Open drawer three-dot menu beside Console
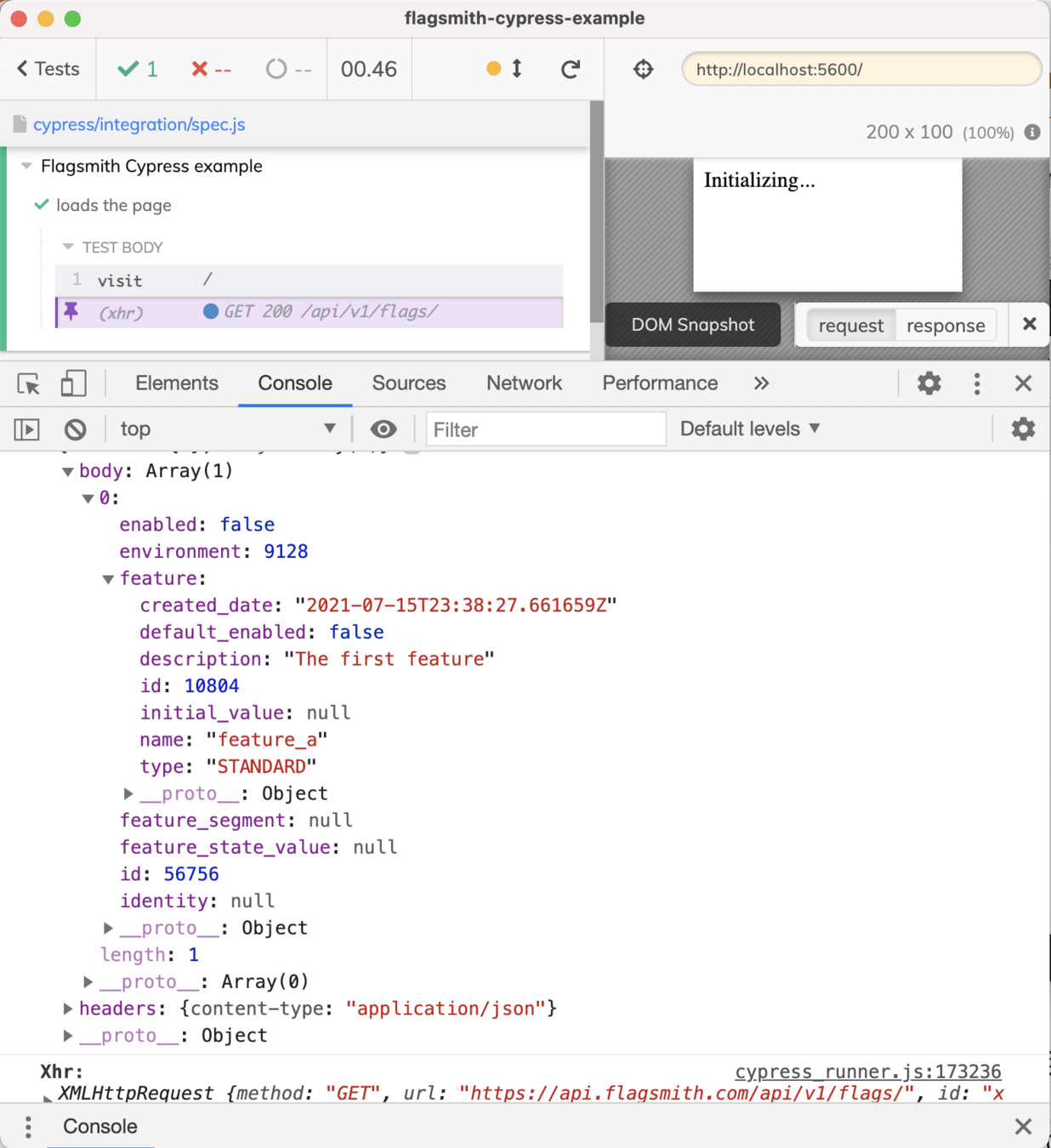Image resolution: width=1051 pixels, height=1148 pixels. click(x=28, y=1127)
